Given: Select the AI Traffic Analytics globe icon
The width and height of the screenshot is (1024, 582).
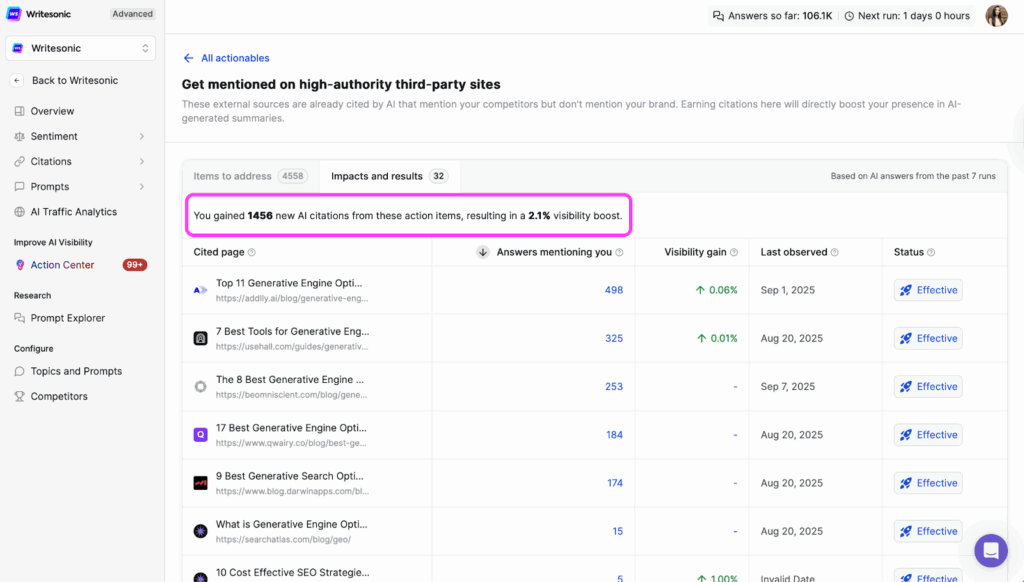Looking at the screenshot, I should [20, 211].
